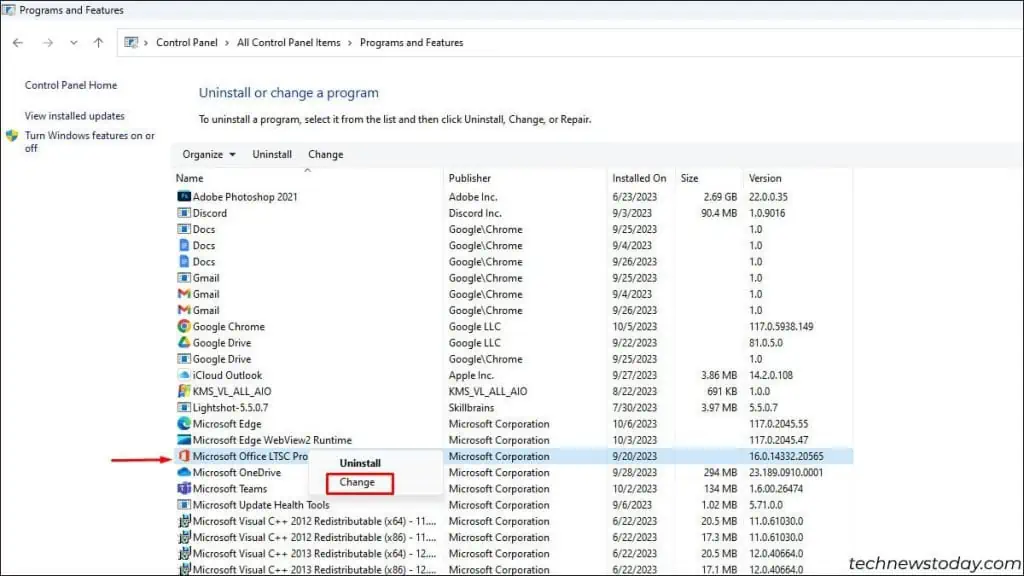Click the Google Drive icon by Google LLC
The width and height of the screenshot is (1024, 576).
coord(184,342)
